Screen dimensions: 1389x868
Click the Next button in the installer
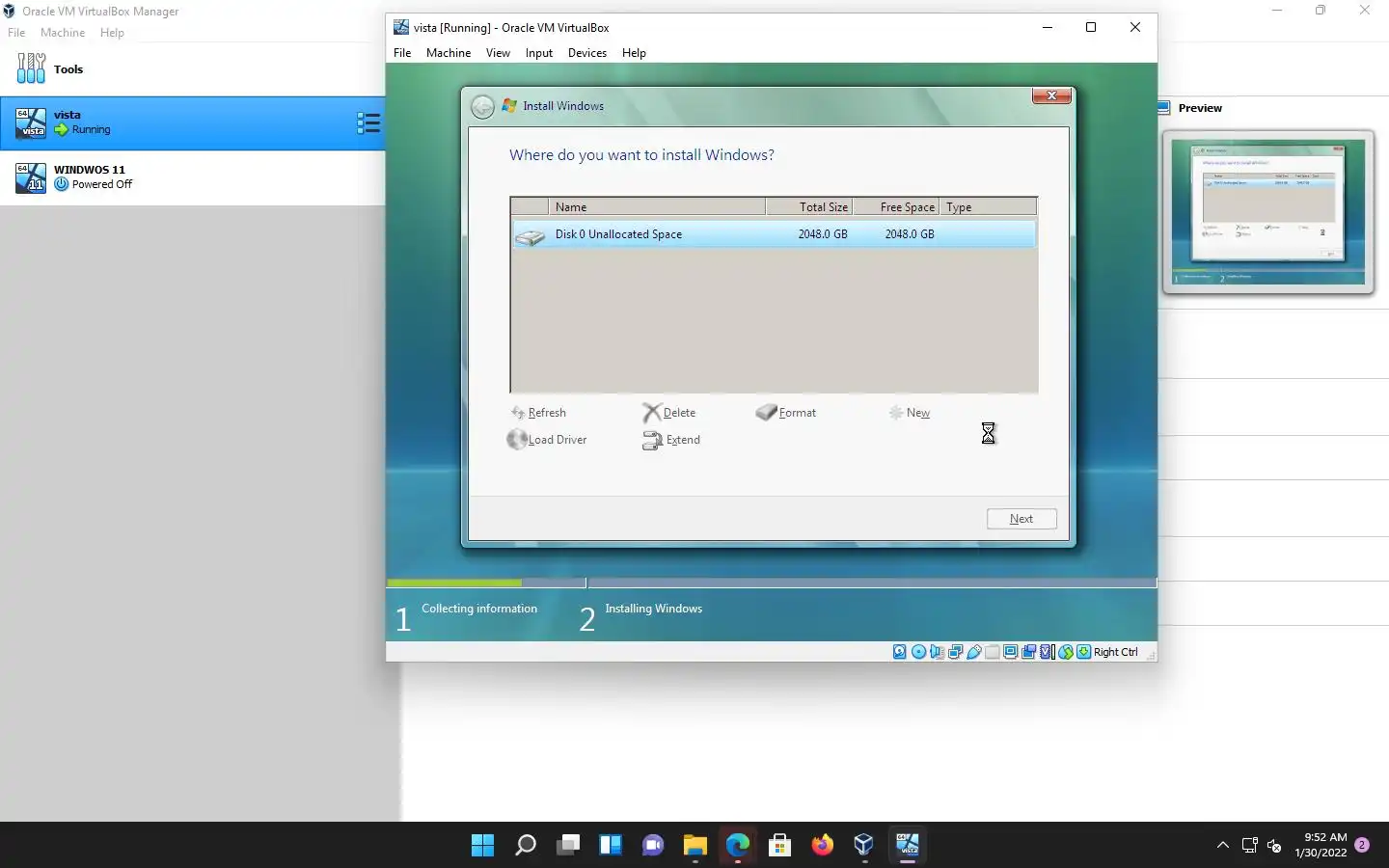pos(1021,519)
